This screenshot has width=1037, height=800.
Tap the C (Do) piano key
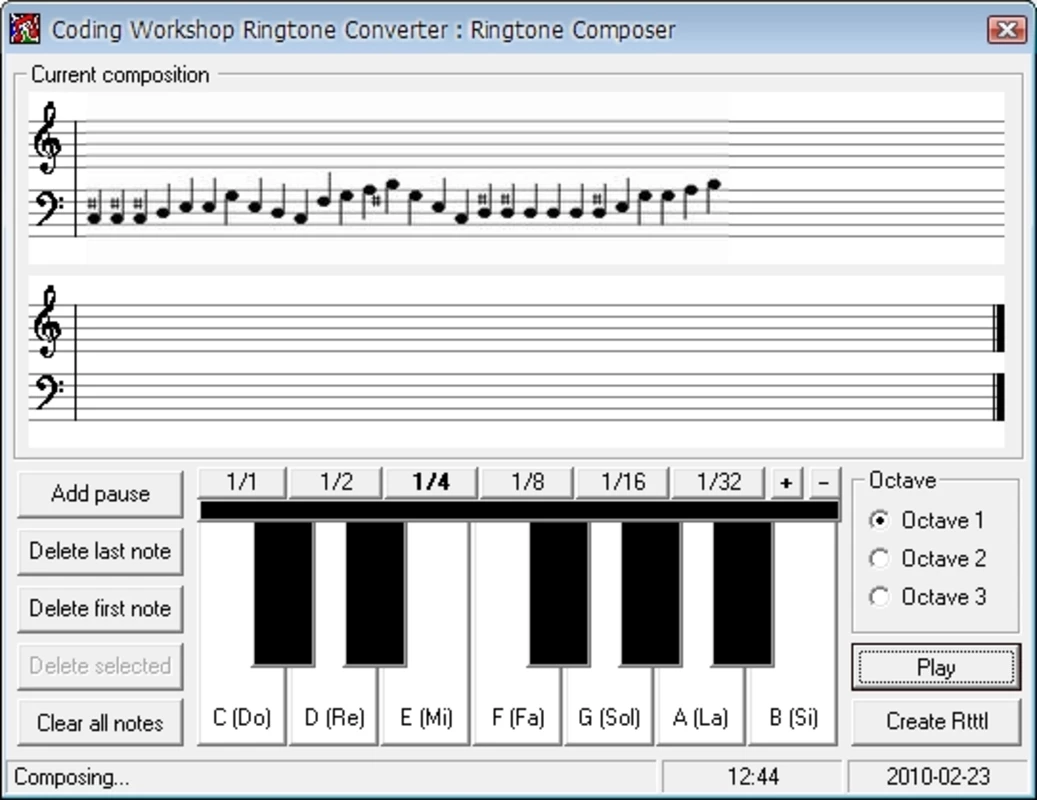242,707
